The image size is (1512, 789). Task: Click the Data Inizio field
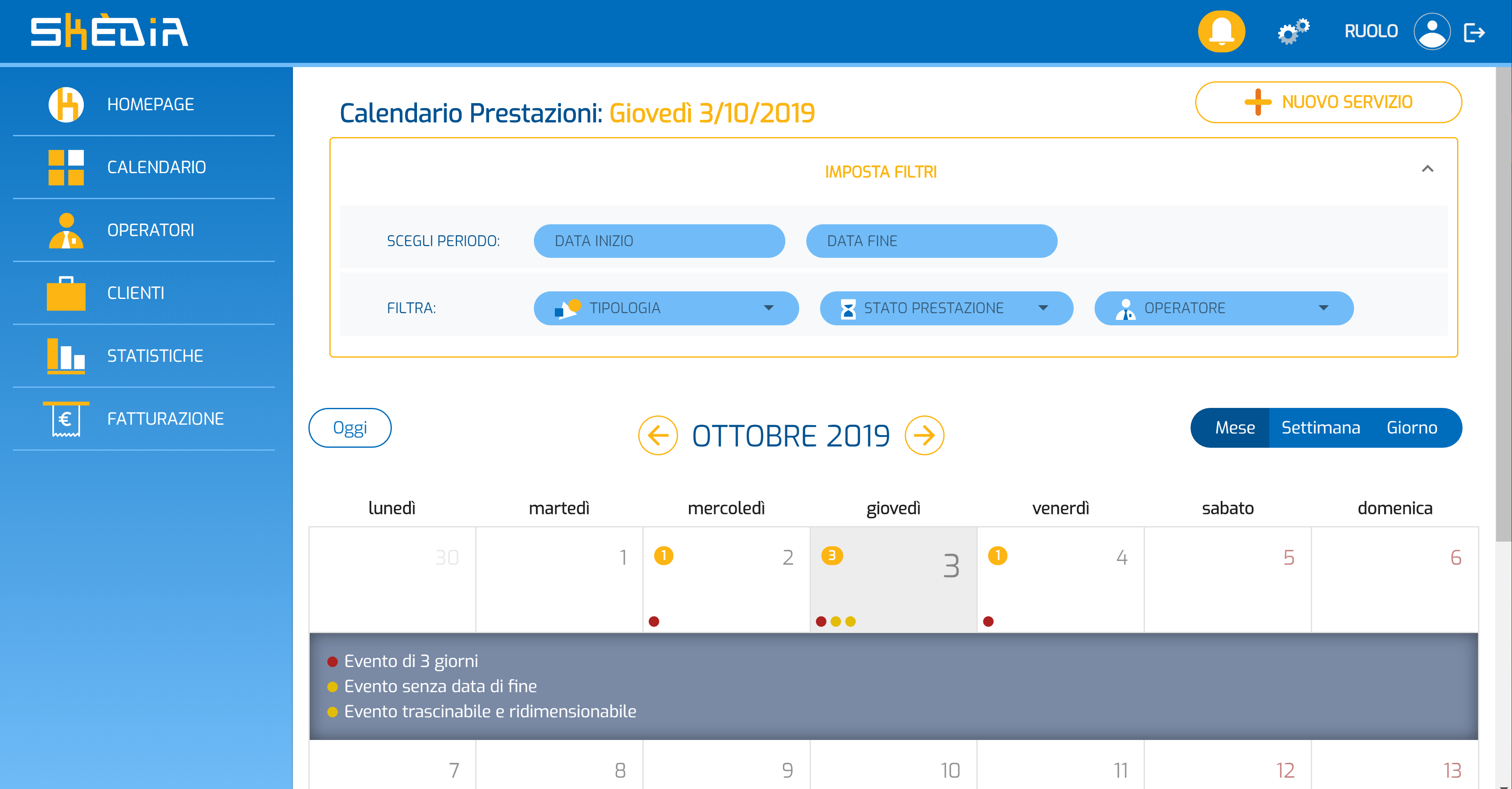coord(659,241)
